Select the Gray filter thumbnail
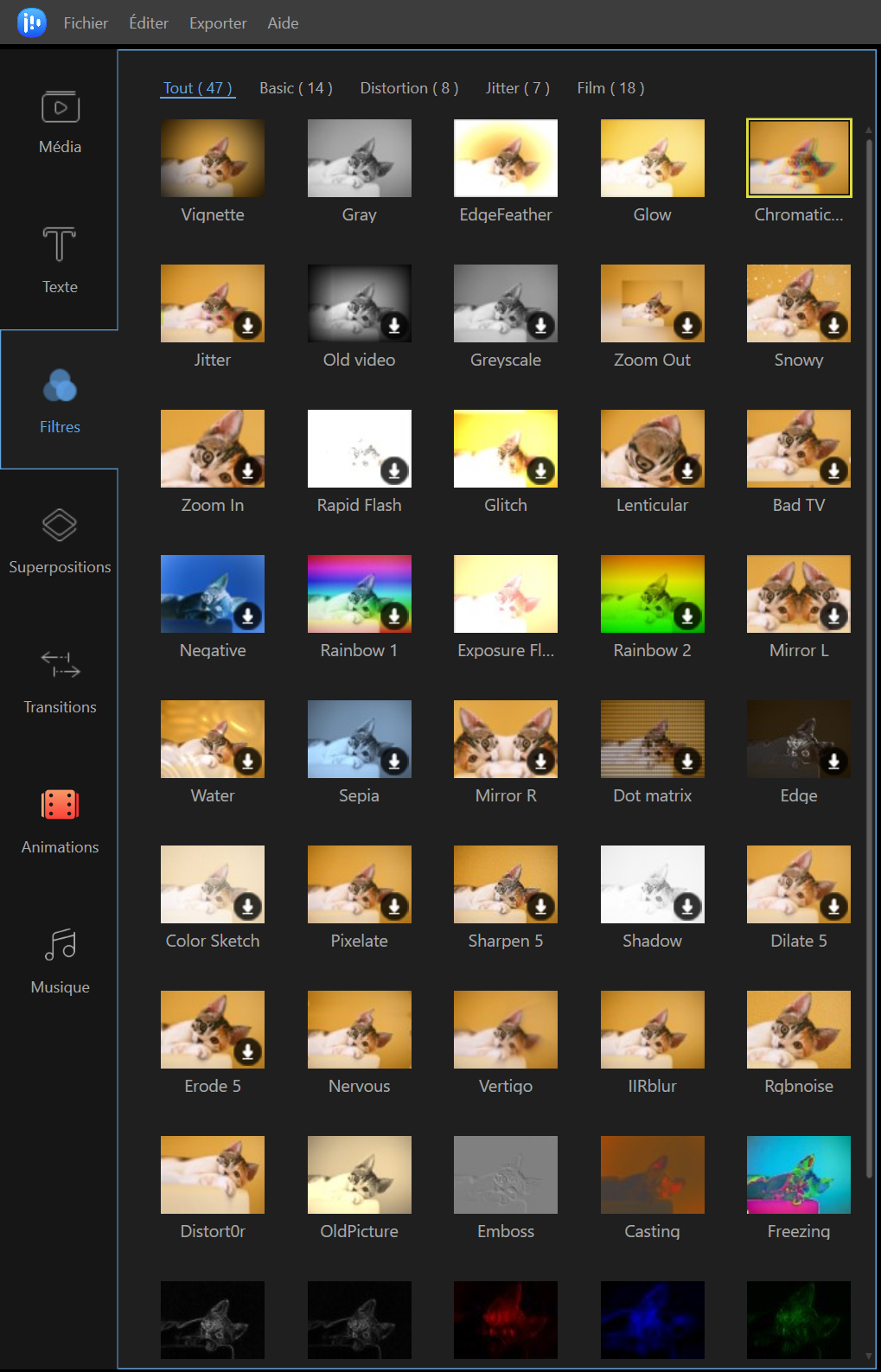Viewport: 881px width, 1372px height. coord(360,158)
